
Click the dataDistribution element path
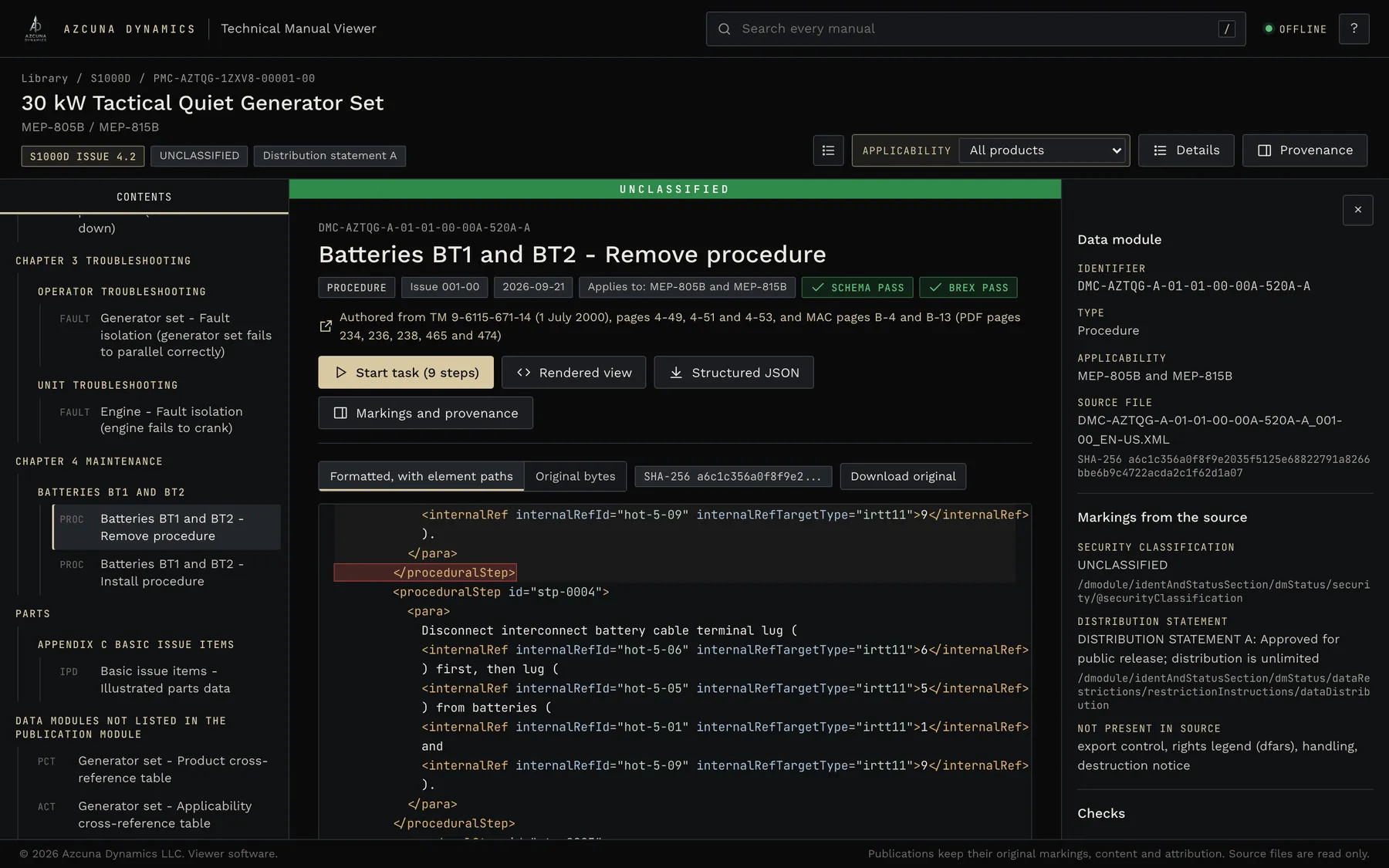click(1223, 692)
